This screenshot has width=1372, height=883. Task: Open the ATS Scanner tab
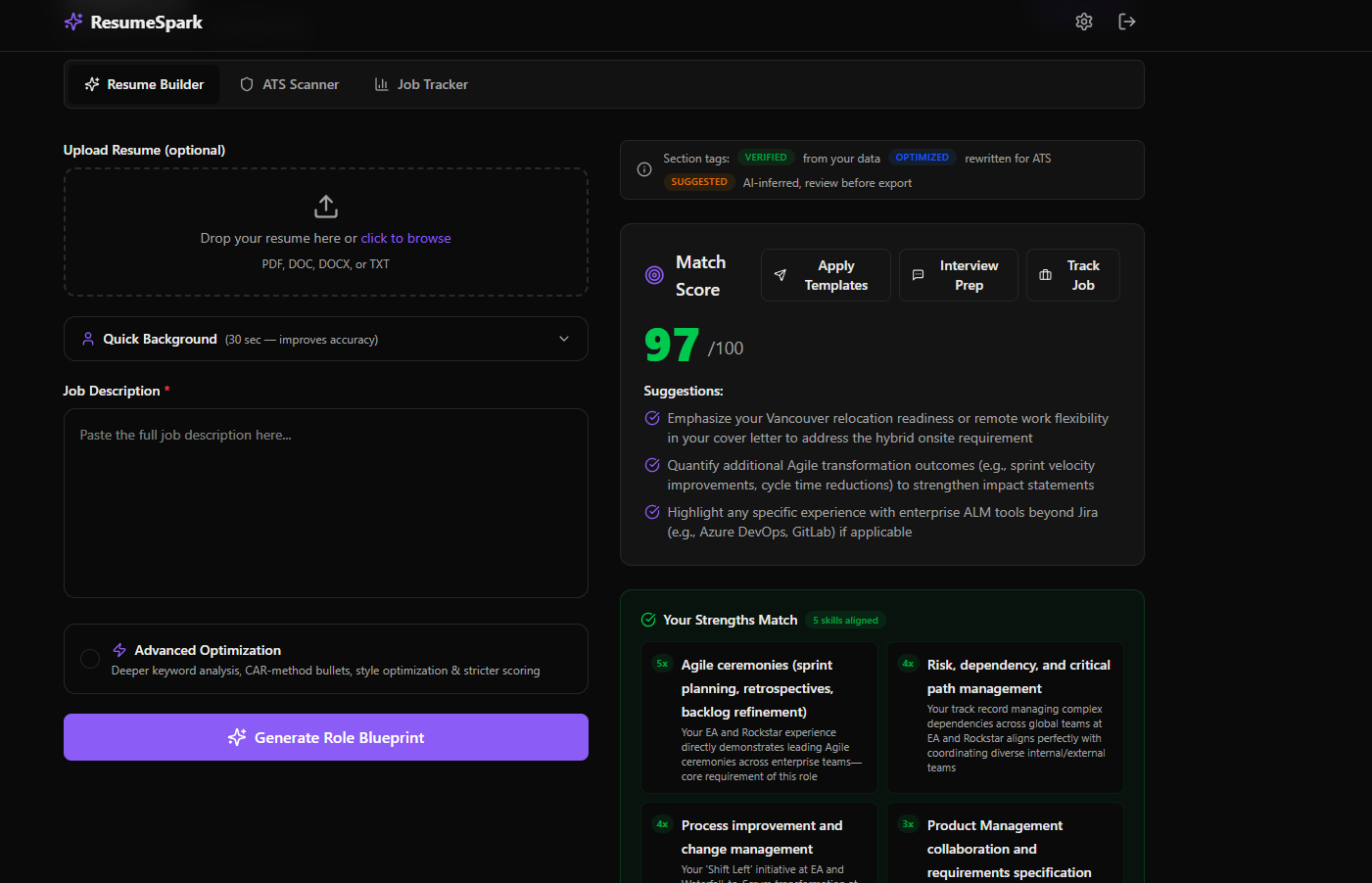[290, 84]
